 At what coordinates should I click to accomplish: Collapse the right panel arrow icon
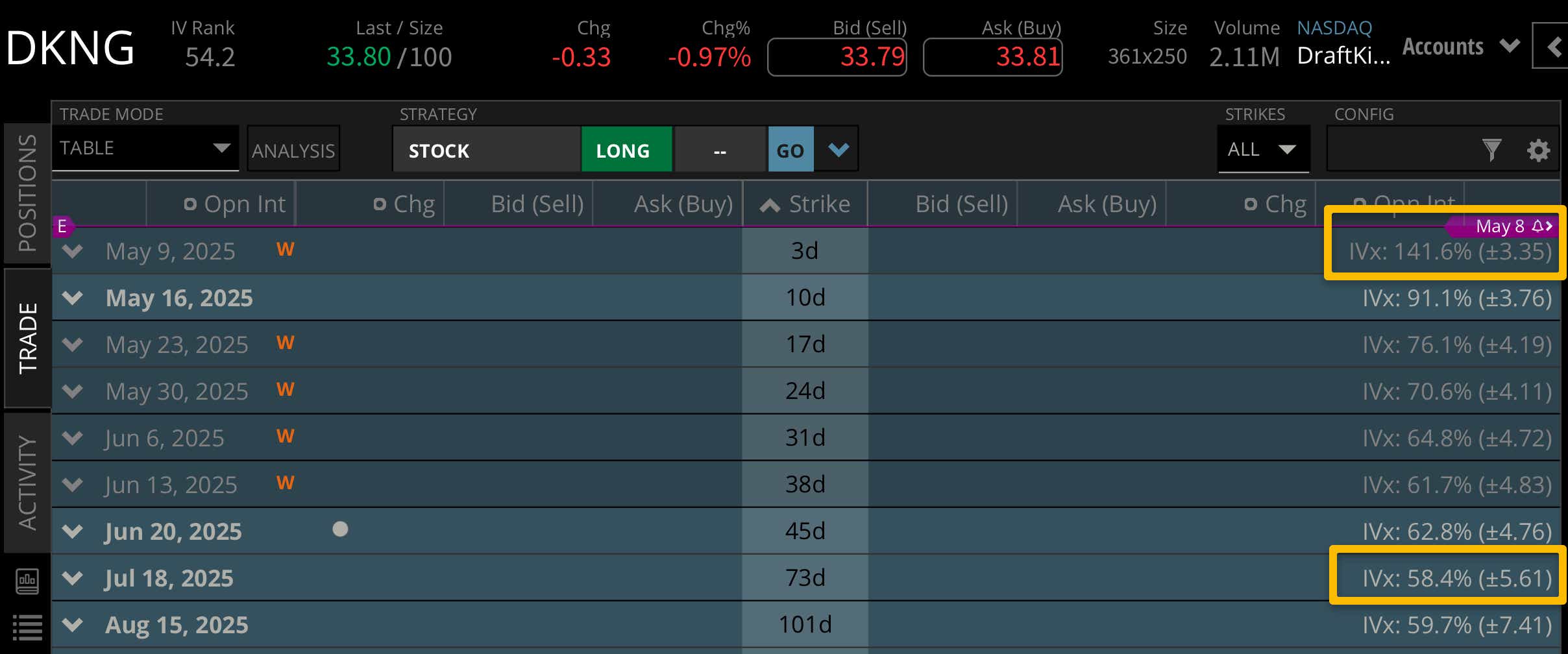tap(1553, 46)
